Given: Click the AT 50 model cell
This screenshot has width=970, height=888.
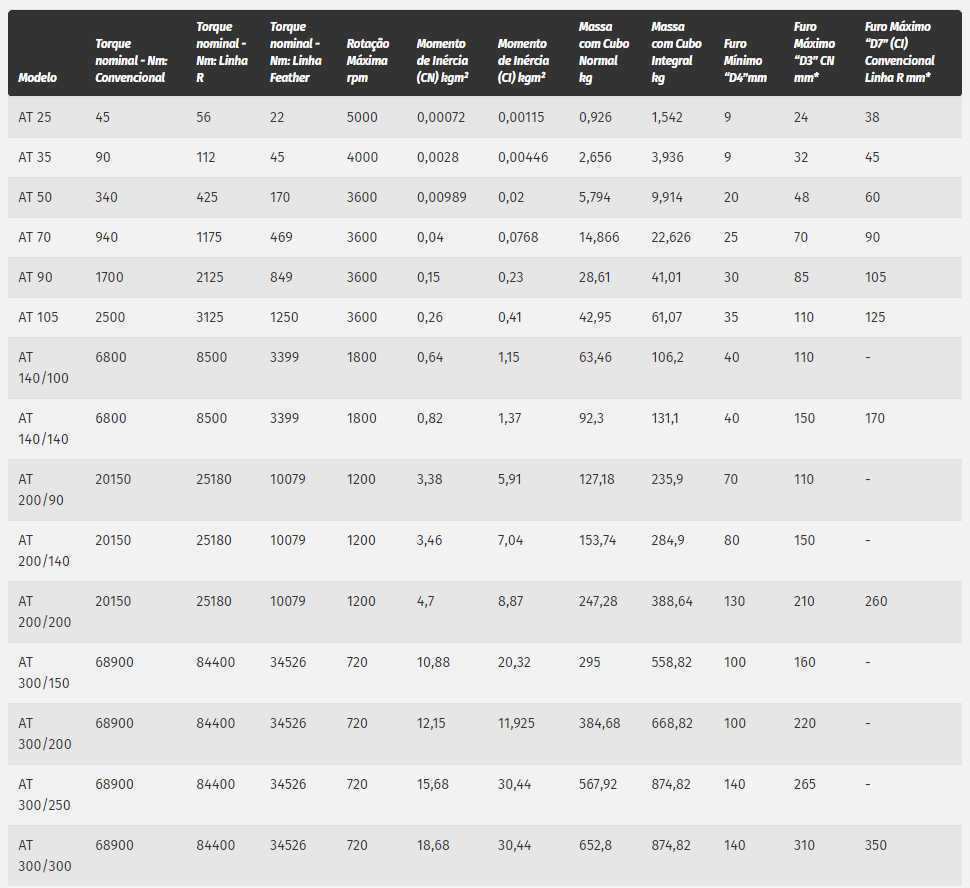Looking at the screenshot, I should 35,197.
